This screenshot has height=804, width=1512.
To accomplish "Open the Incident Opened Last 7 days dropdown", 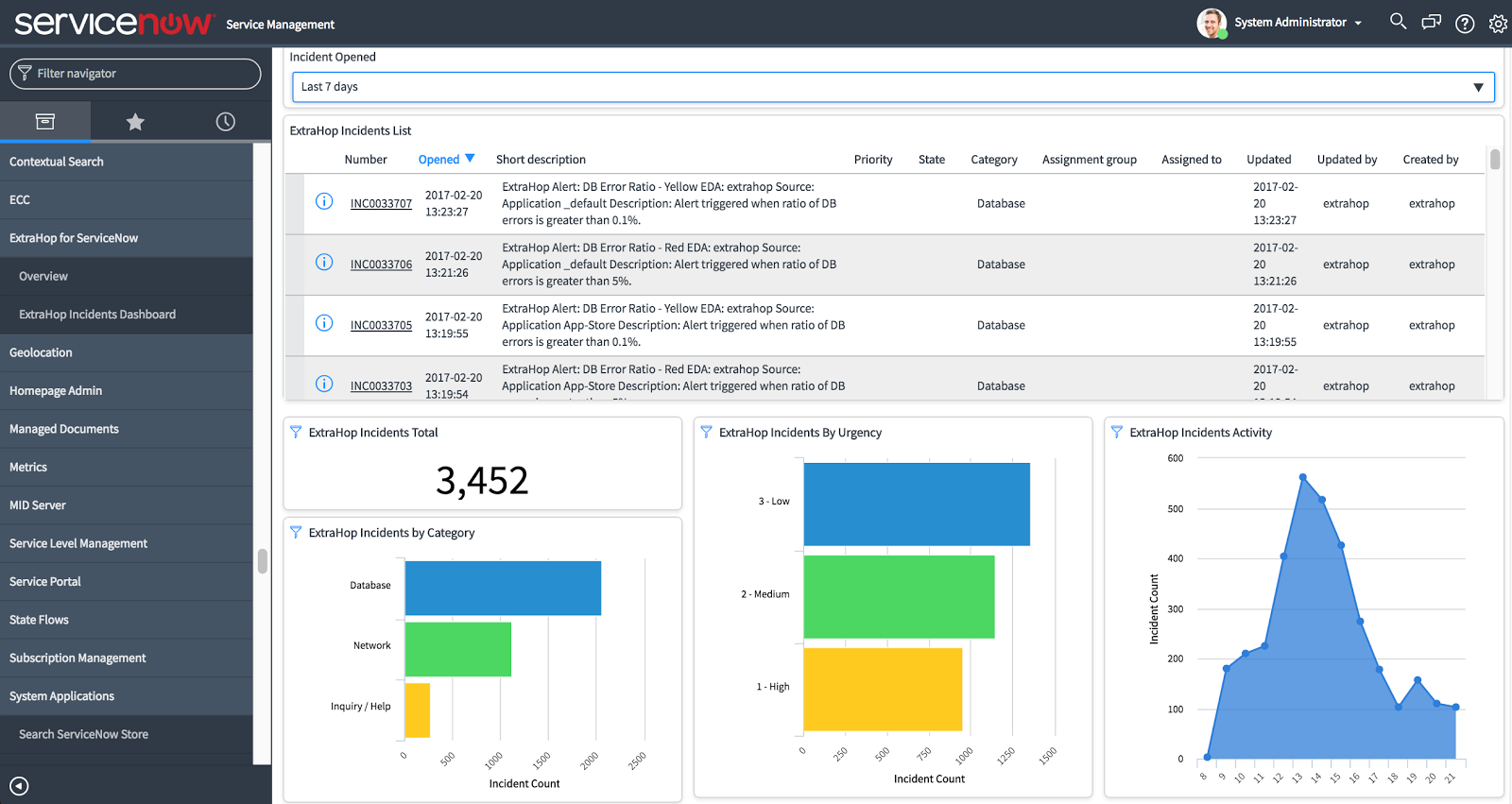I will [893, 87].
